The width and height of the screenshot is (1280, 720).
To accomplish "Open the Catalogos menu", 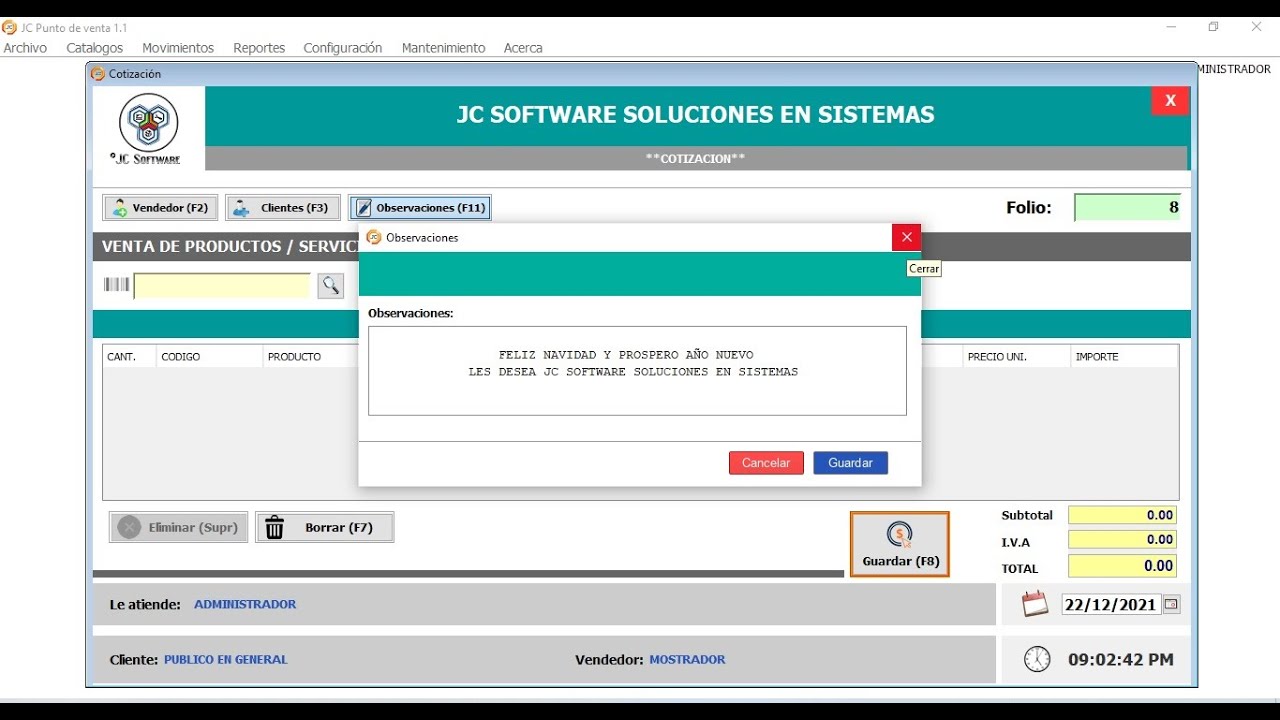I will point(95,48).
